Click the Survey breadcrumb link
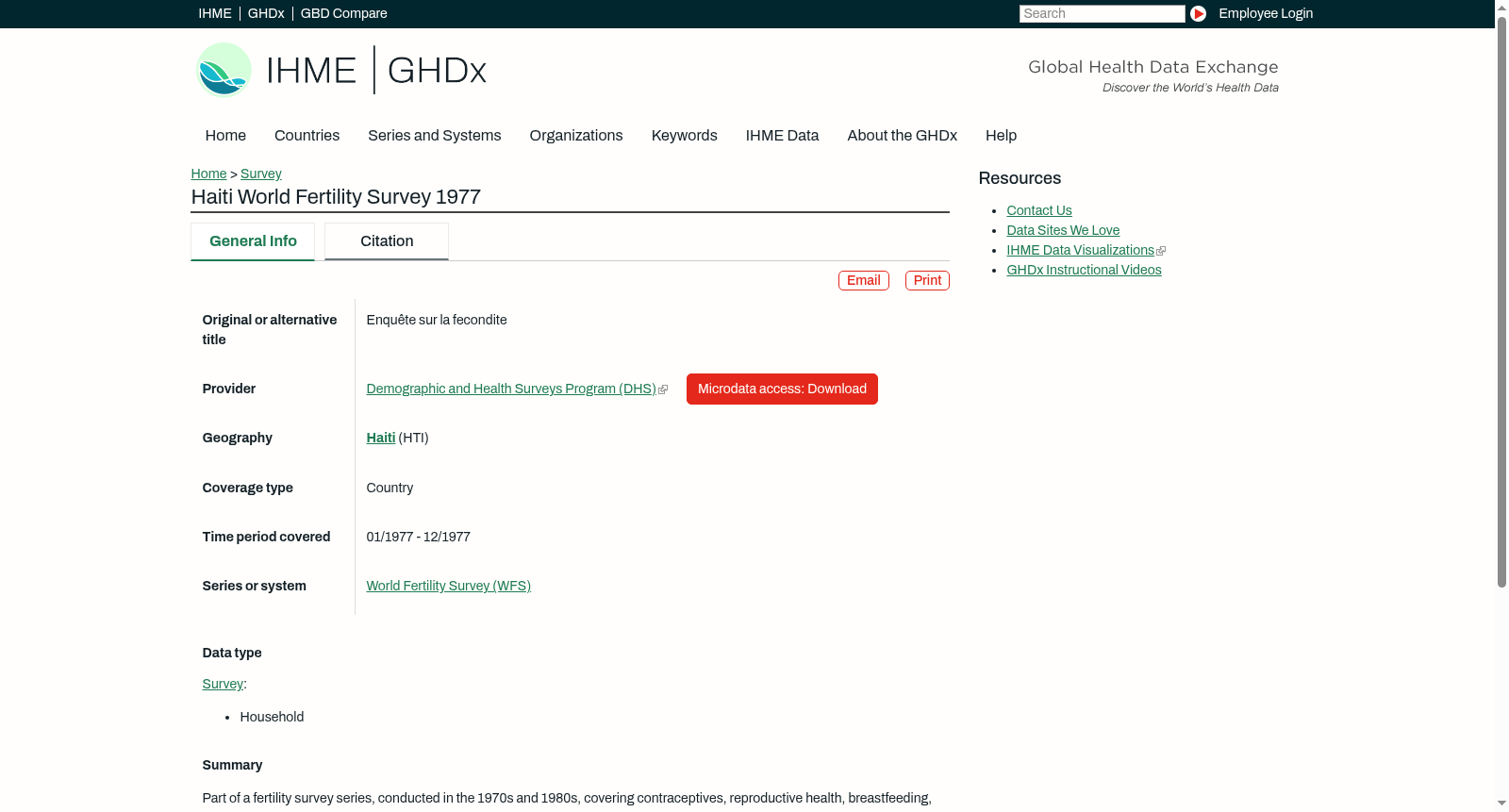1509x812 pixels. tap(261, 174)
